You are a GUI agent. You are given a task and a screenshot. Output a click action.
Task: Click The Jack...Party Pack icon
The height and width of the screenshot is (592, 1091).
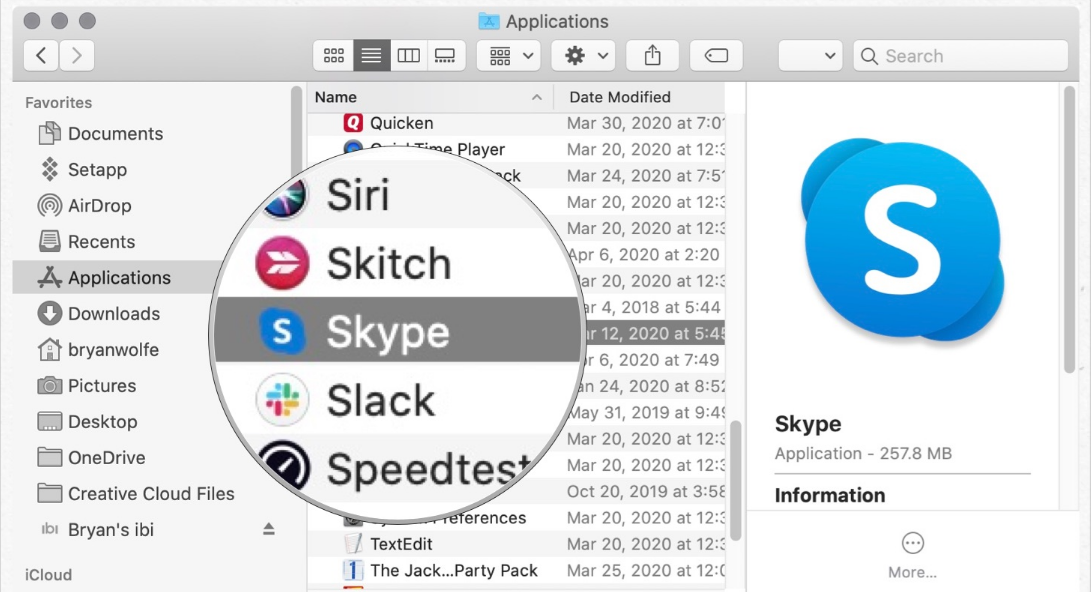353,570
